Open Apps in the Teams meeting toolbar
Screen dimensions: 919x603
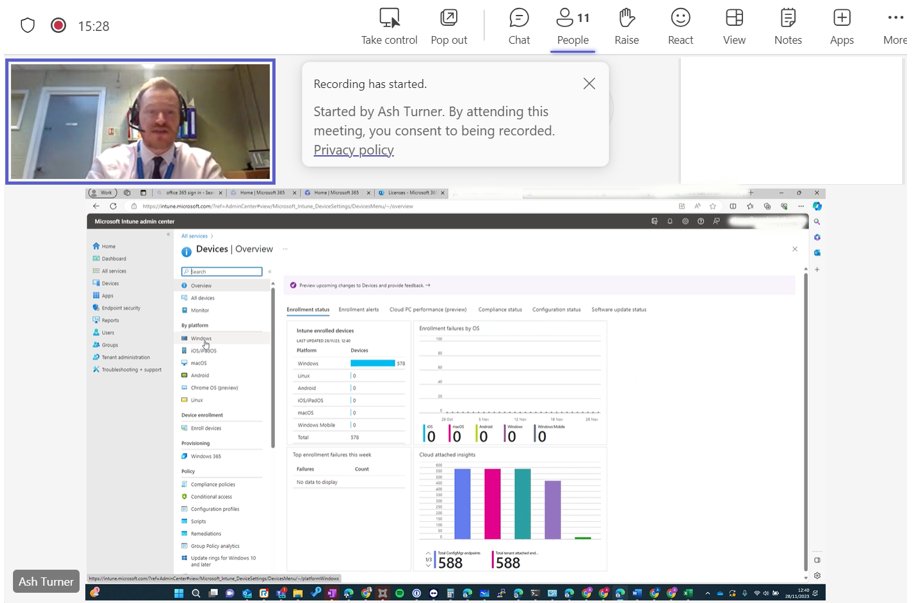tap(842, 27)
